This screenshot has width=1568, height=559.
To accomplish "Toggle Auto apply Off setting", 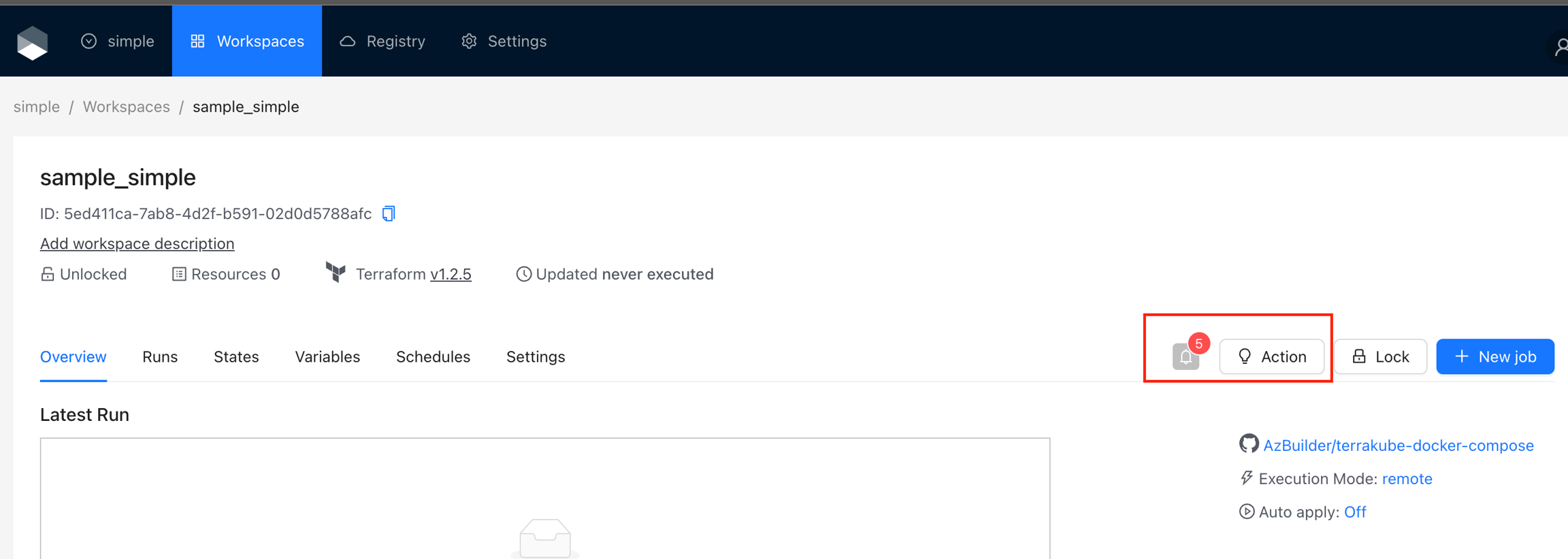I will coord(1354,512).
